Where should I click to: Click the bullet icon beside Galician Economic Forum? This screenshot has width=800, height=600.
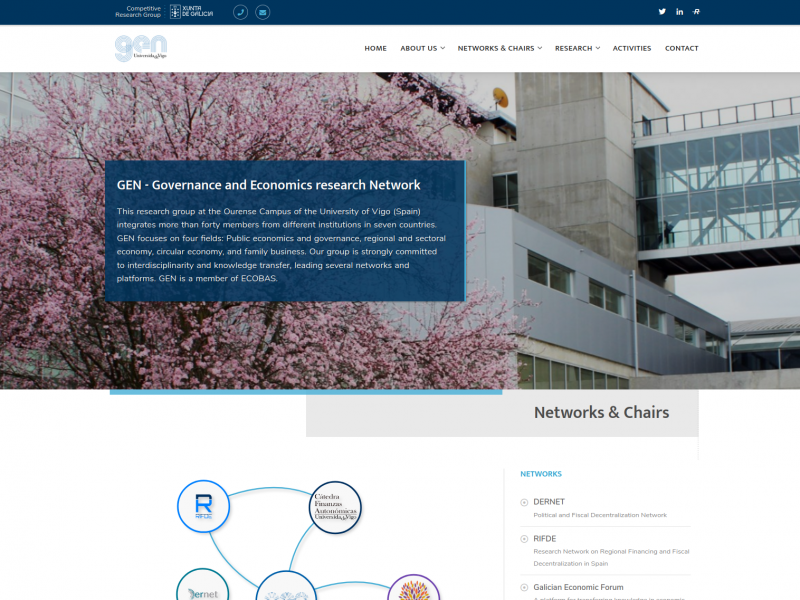[x=524, y=587]
